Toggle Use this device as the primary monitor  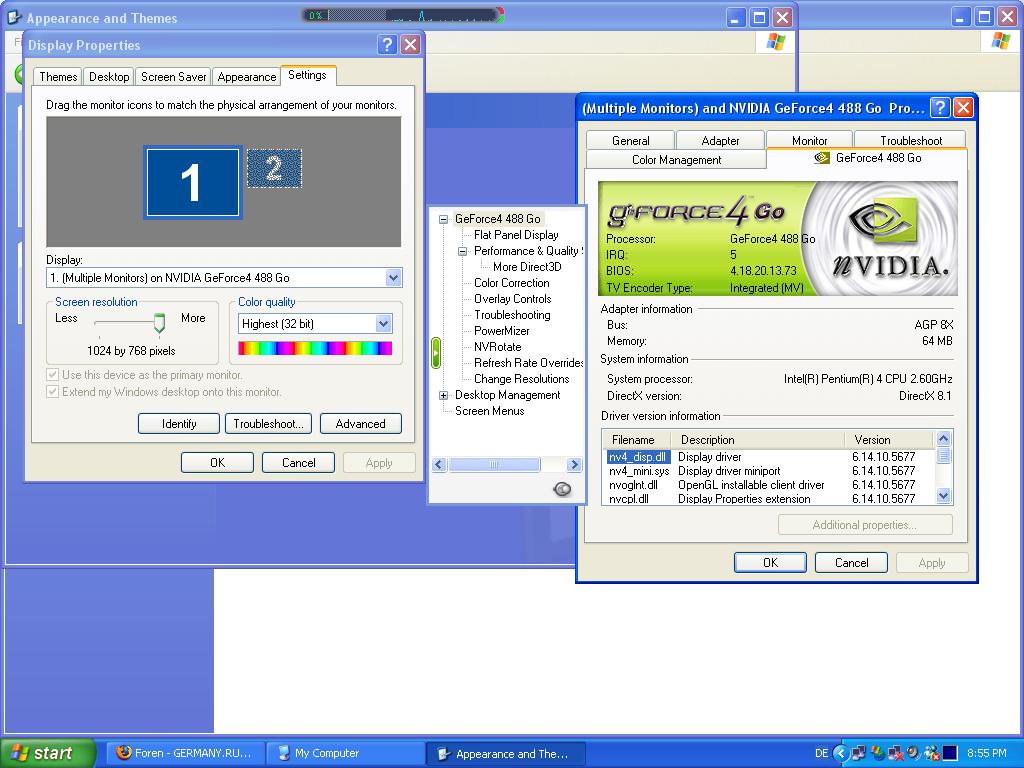(52, 375)
